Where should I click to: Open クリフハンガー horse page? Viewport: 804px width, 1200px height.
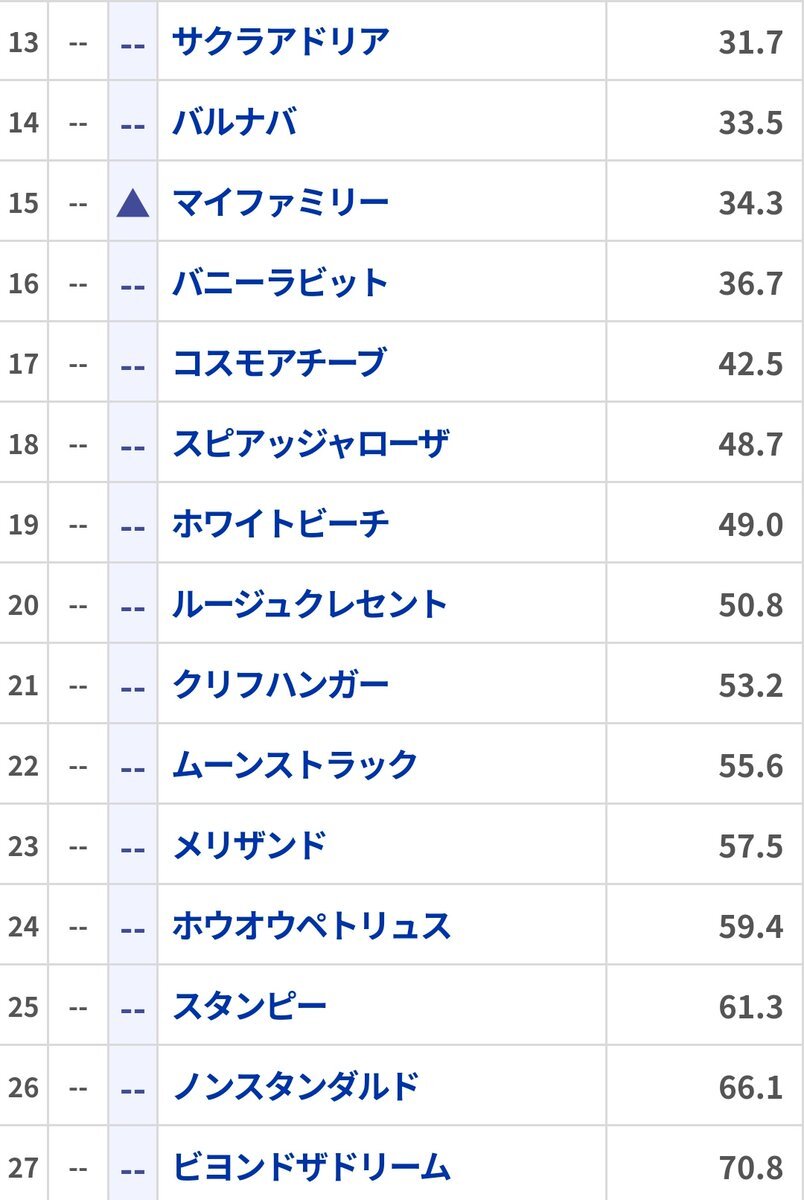pos(281,685)
